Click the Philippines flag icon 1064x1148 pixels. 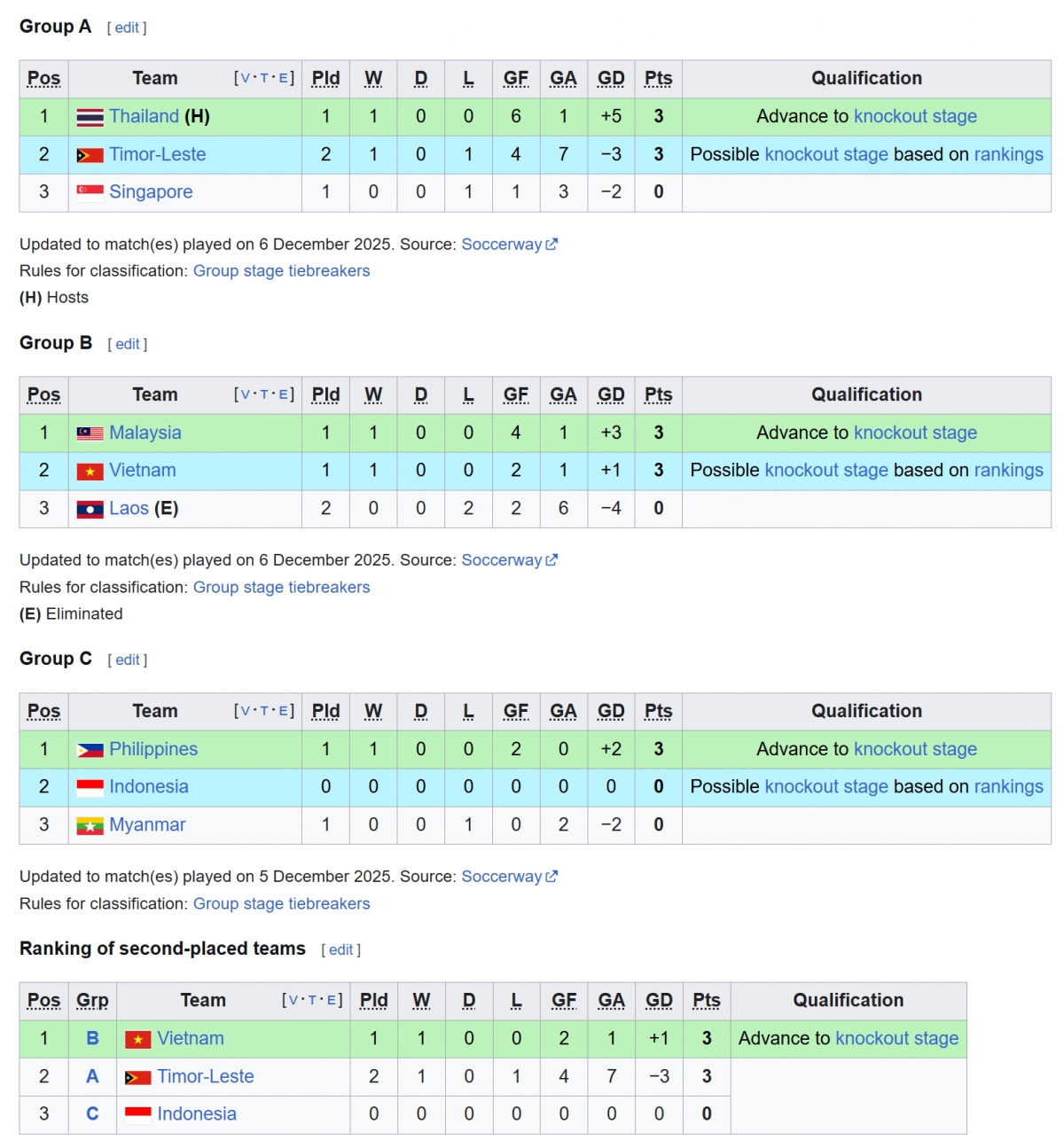click(90, 750)
